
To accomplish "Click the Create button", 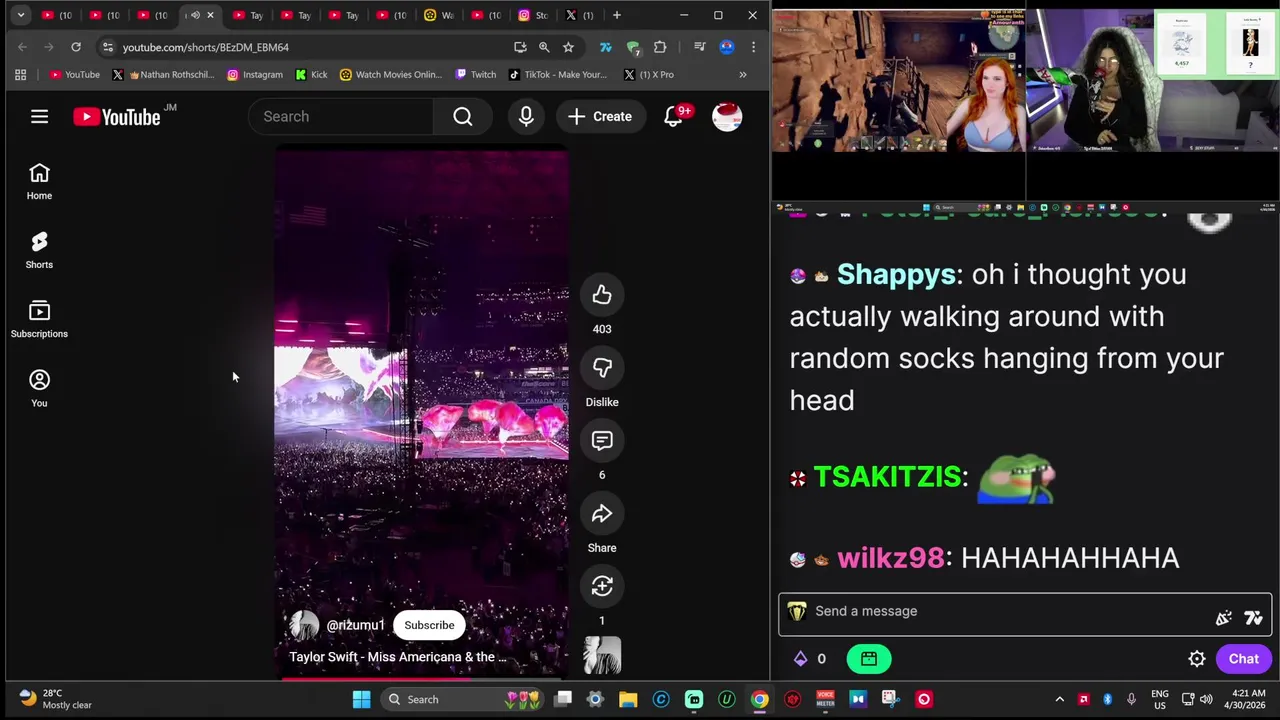I will point(600,117).
